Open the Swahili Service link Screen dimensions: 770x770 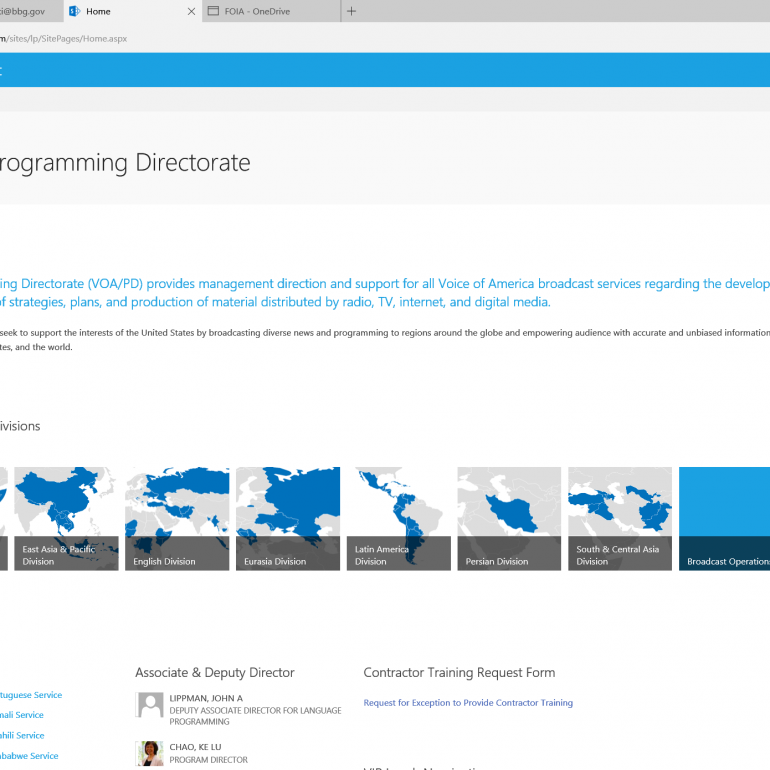[x=22, y=736]
